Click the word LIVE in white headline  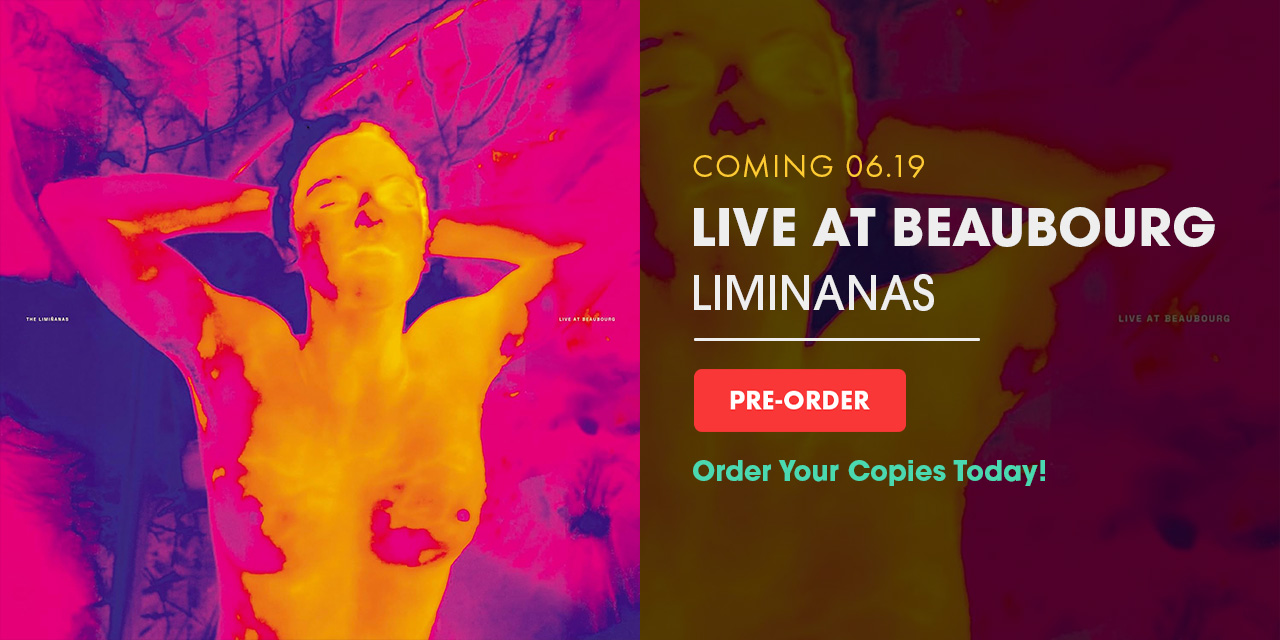tap(737, 227)
